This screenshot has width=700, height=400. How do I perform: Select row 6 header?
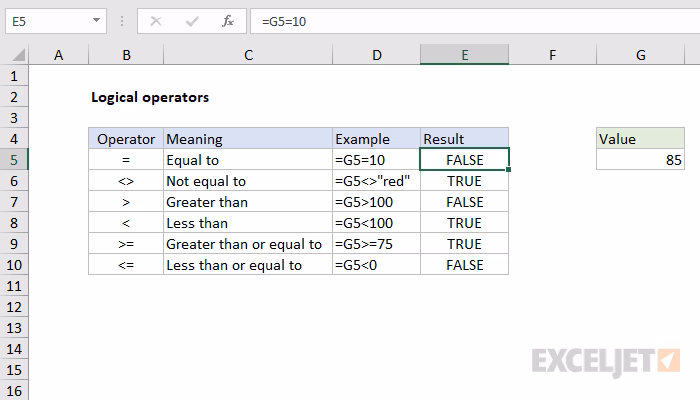click(14, 181)
